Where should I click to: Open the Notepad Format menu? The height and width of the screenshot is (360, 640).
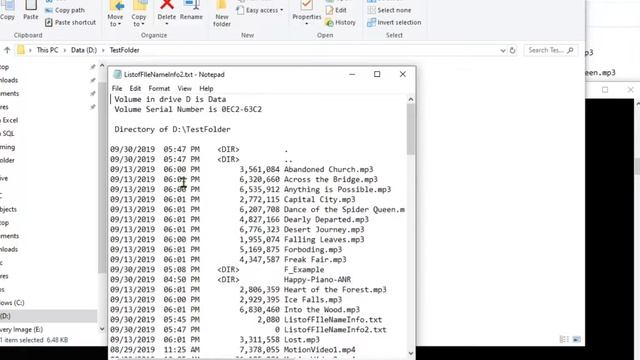tap(159, 88)
